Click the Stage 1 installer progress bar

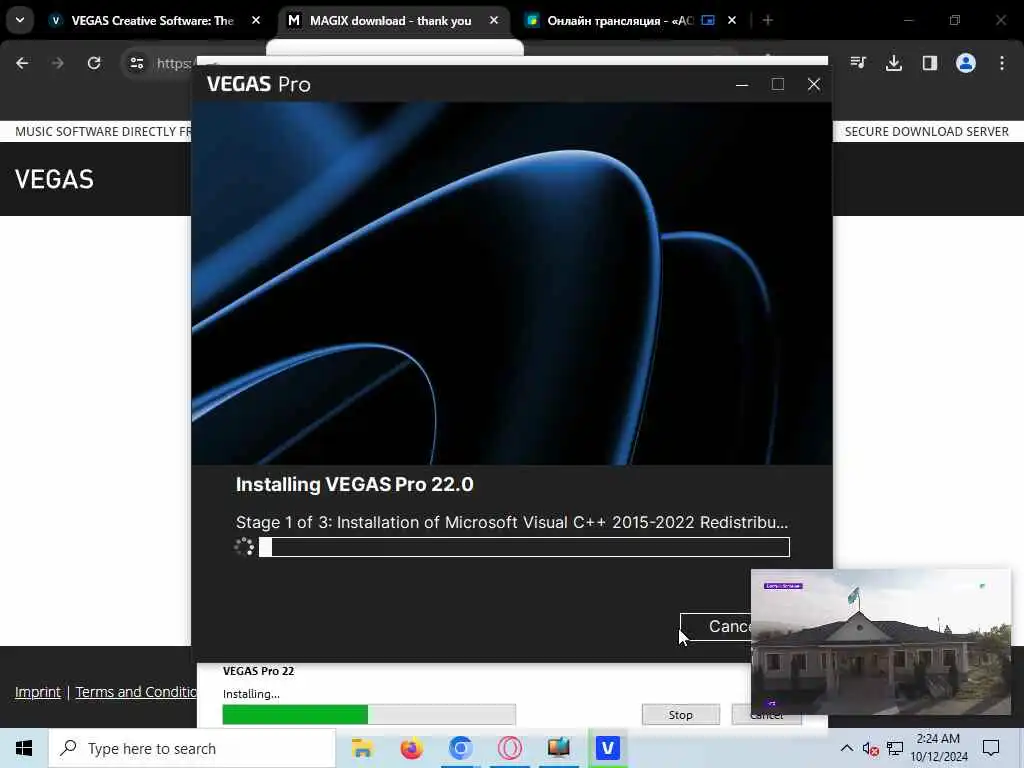tap(524, 547)
